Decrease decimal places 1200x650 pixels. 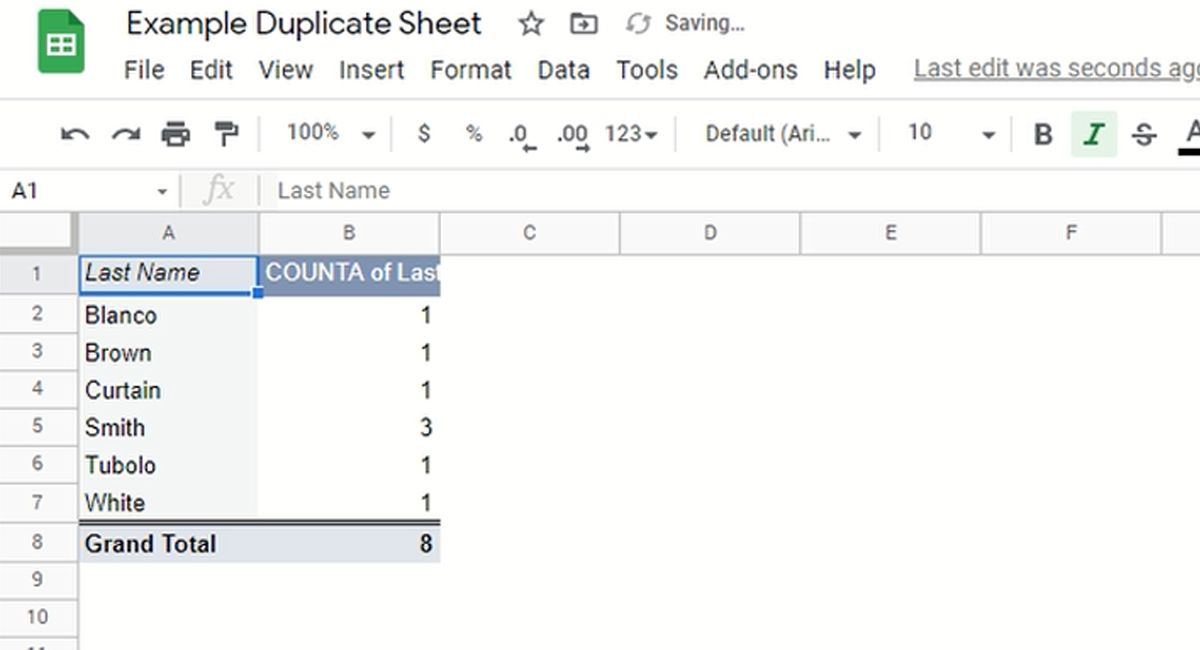[521, 133]
